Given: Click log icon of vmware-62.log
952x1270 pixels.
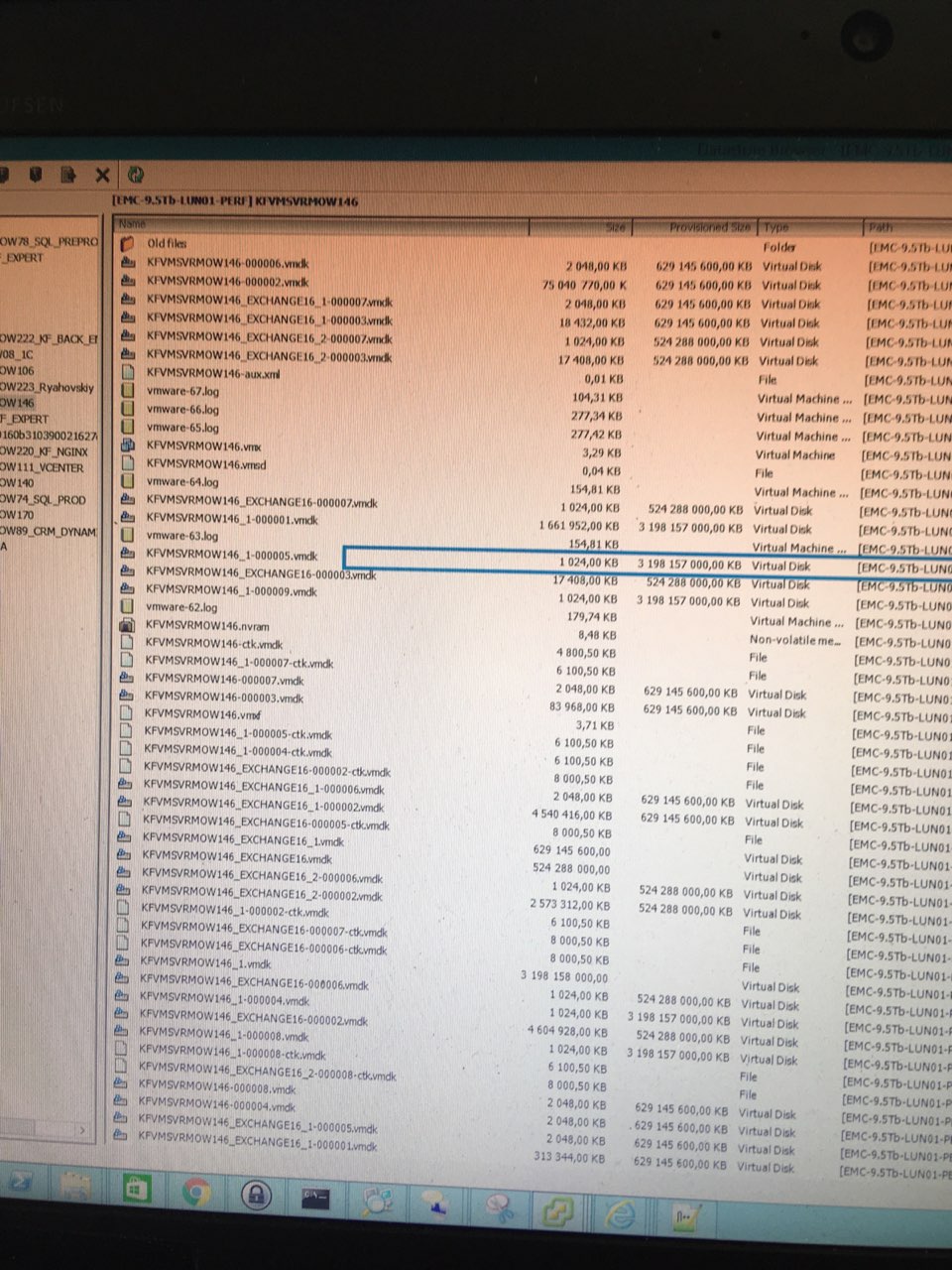Looking at the screenshot, I should (126, 606).
